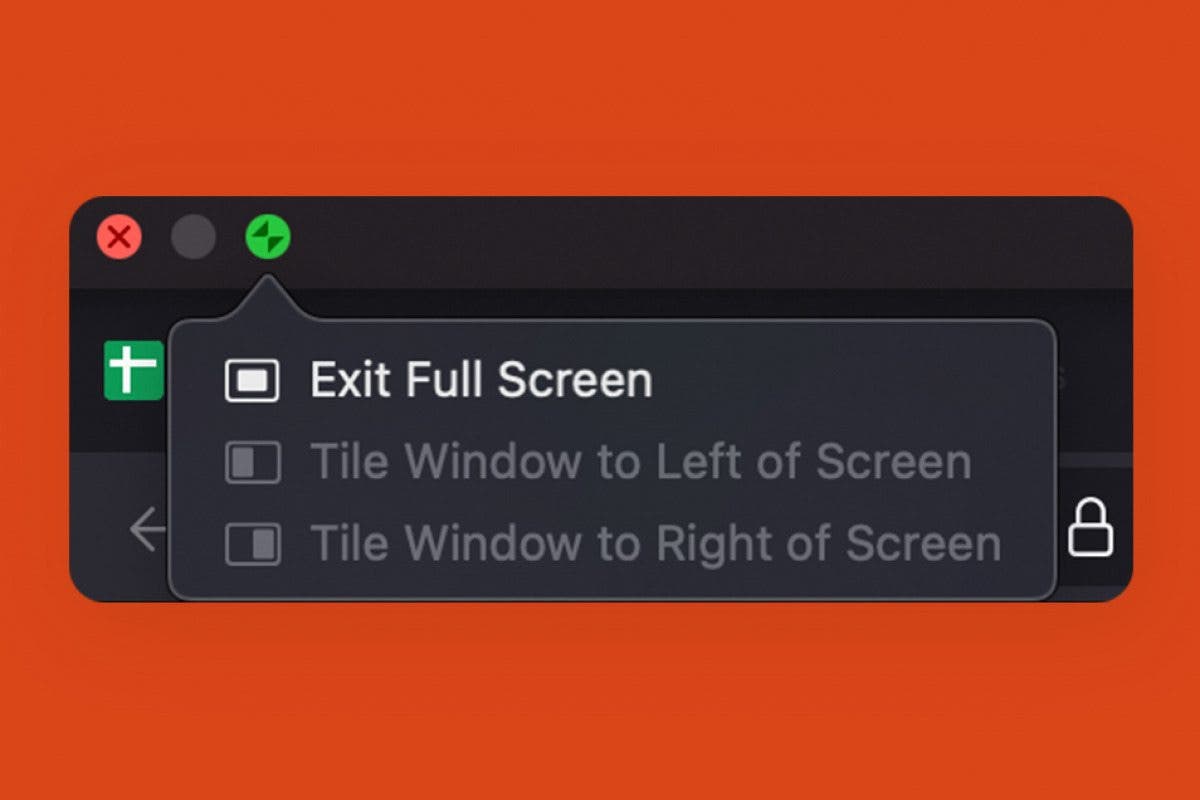Click the green full-screen window button
1200x800 pixels.
click(268, 238)
